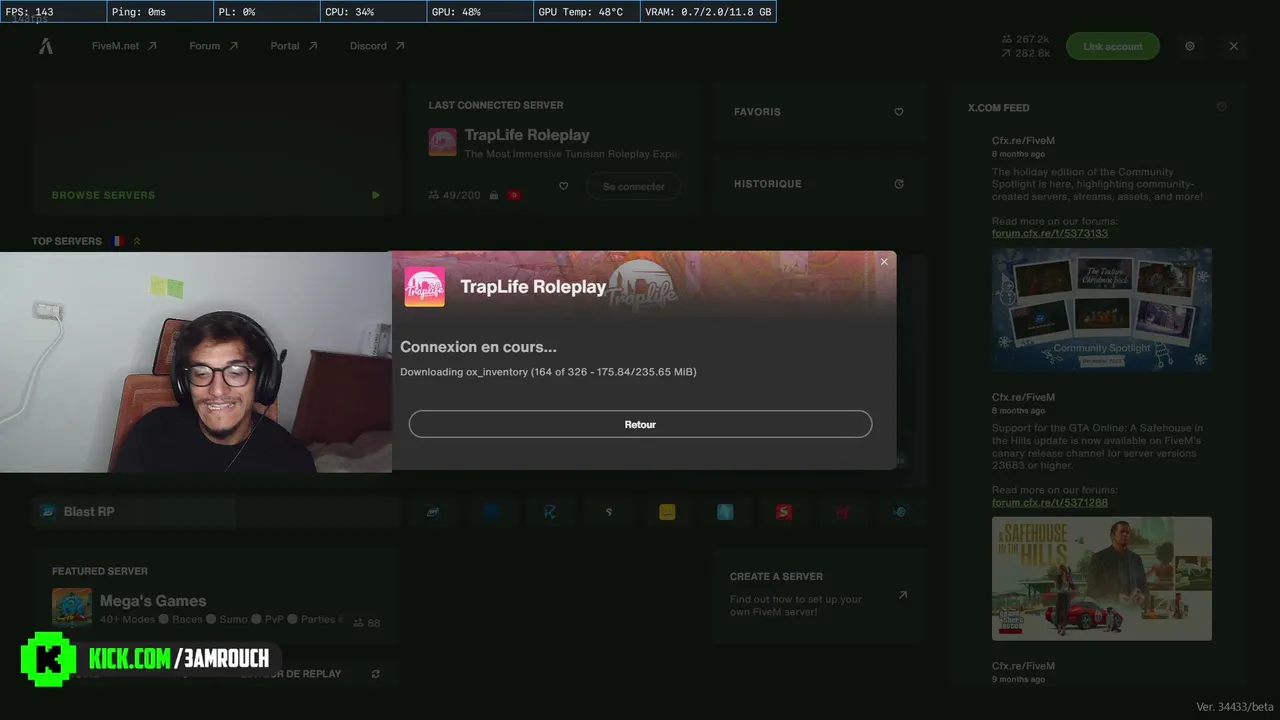Click the French flag next to Top Servers

click(118, 241)
